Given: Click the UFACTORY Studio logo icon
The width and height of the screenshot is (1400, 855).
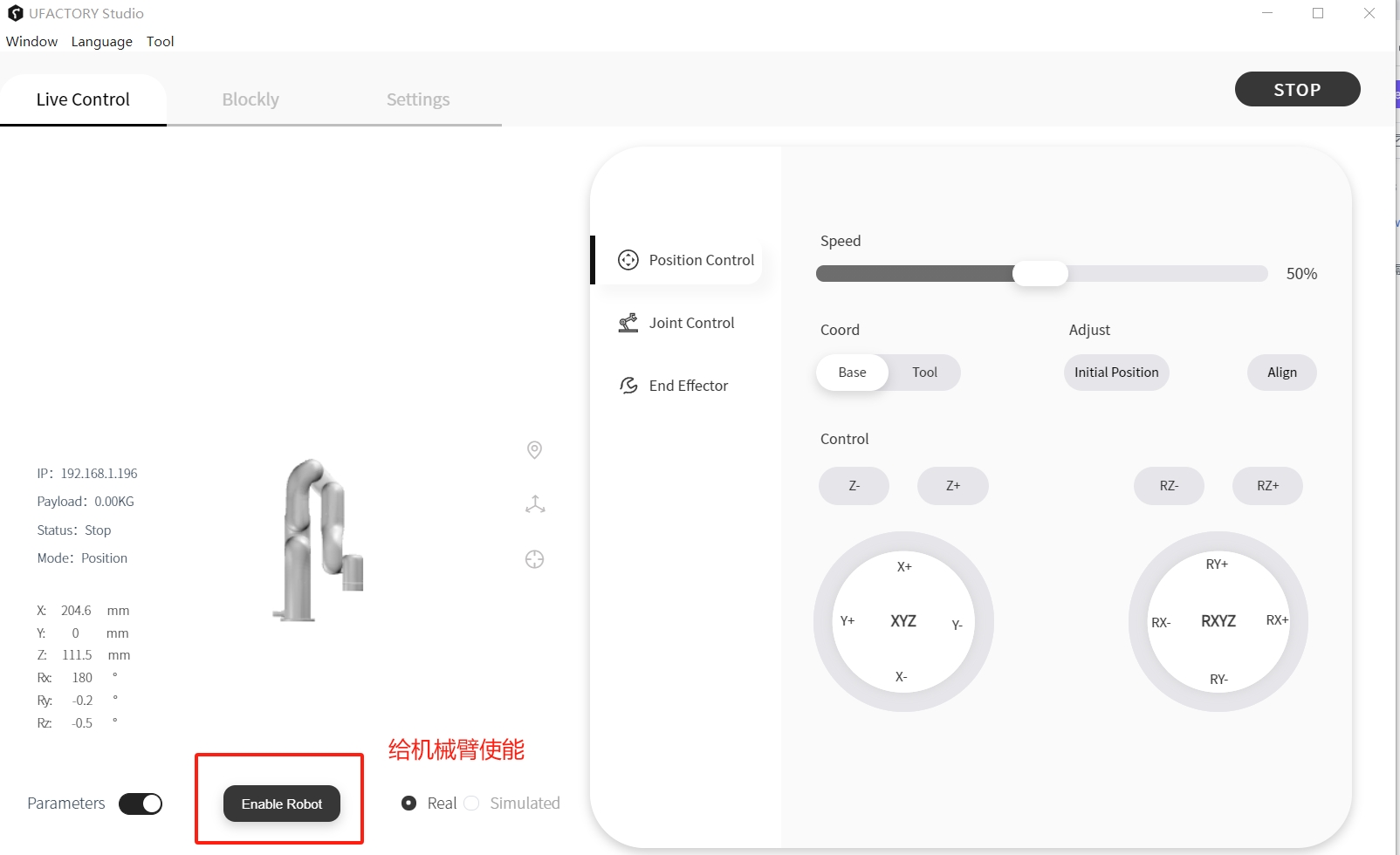Looking at the screenshot, I should tap(15, 14).
